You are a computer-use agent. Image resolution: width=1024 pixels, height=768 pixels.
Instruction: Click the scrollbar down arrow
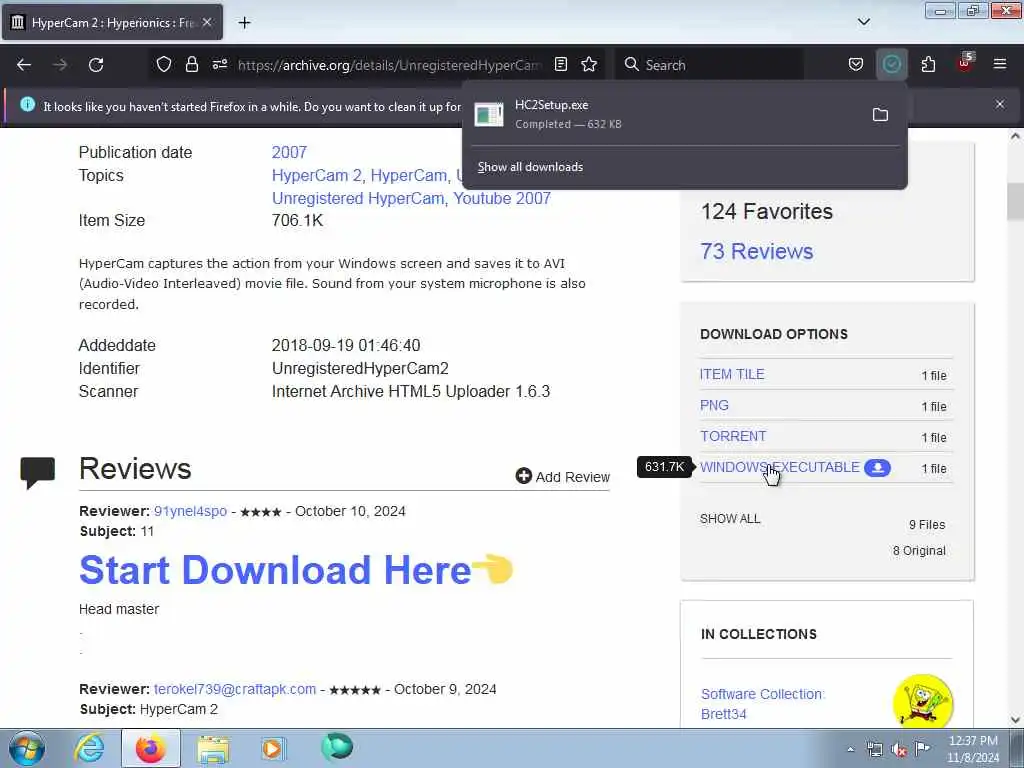[1015, 719]
